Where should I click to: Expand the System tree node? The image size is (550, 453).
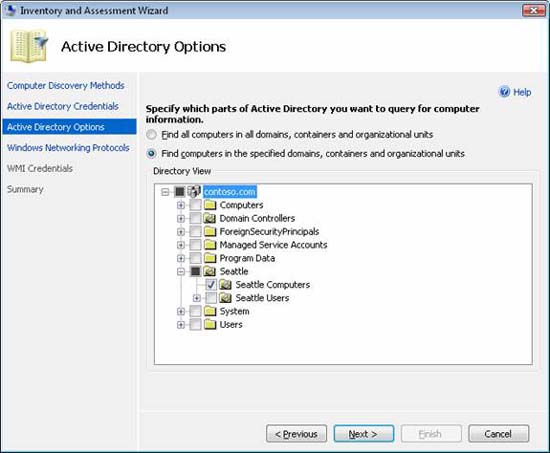[181, 311]
